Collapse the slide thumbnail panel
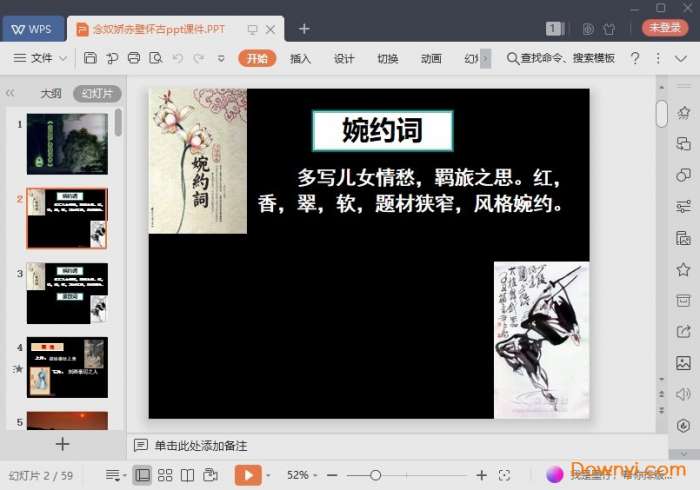The image size is (700, 490). (x=11, y=93)
